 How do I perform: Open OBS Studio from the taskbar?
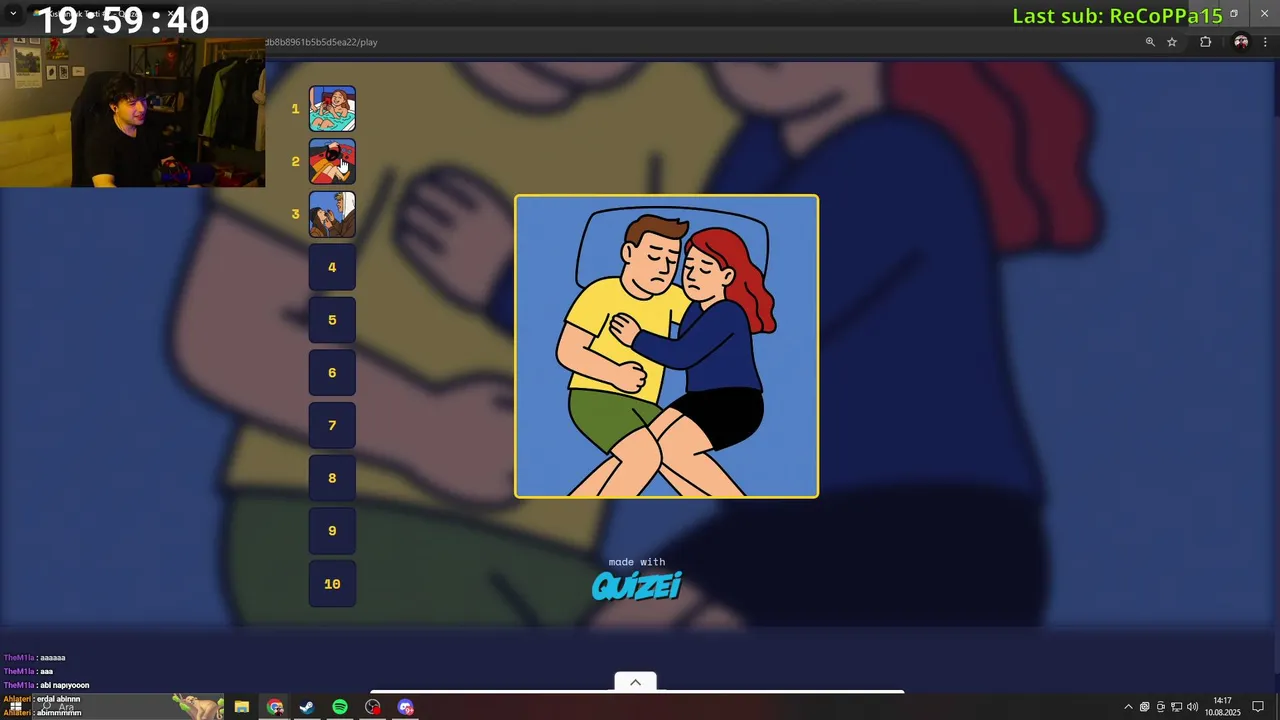(x=373, y=707)
